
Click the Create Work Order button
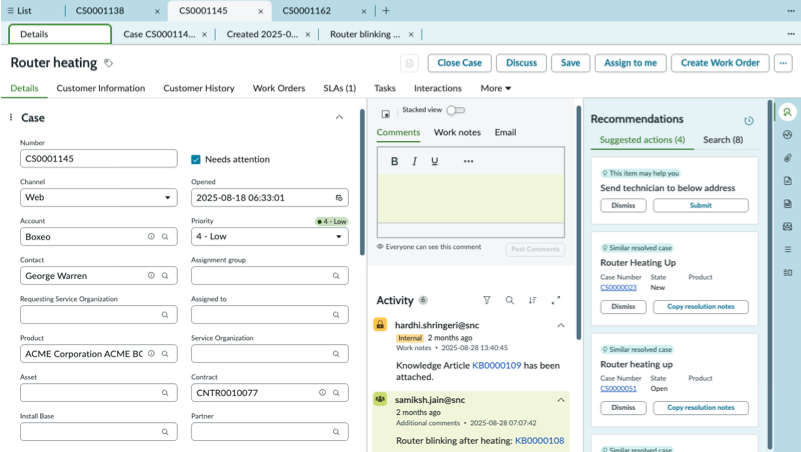(720, 63)
